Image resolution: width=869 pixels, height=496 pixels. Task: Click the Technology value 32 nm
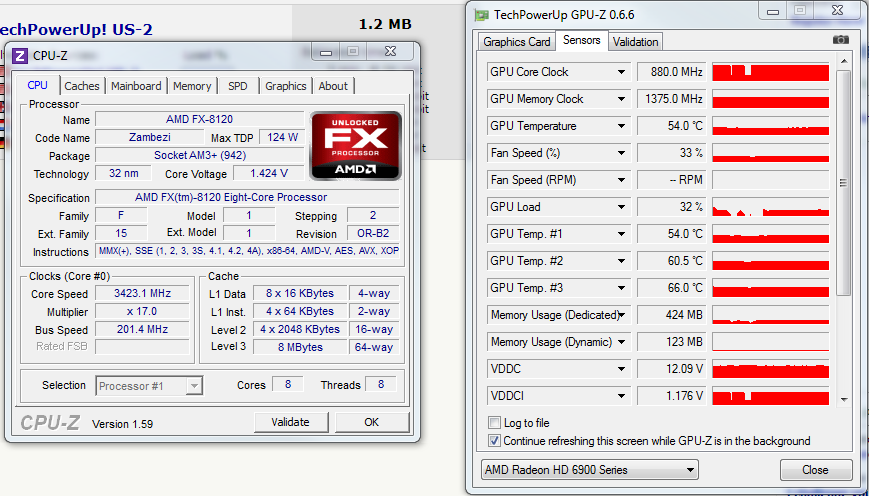(124, 173)
